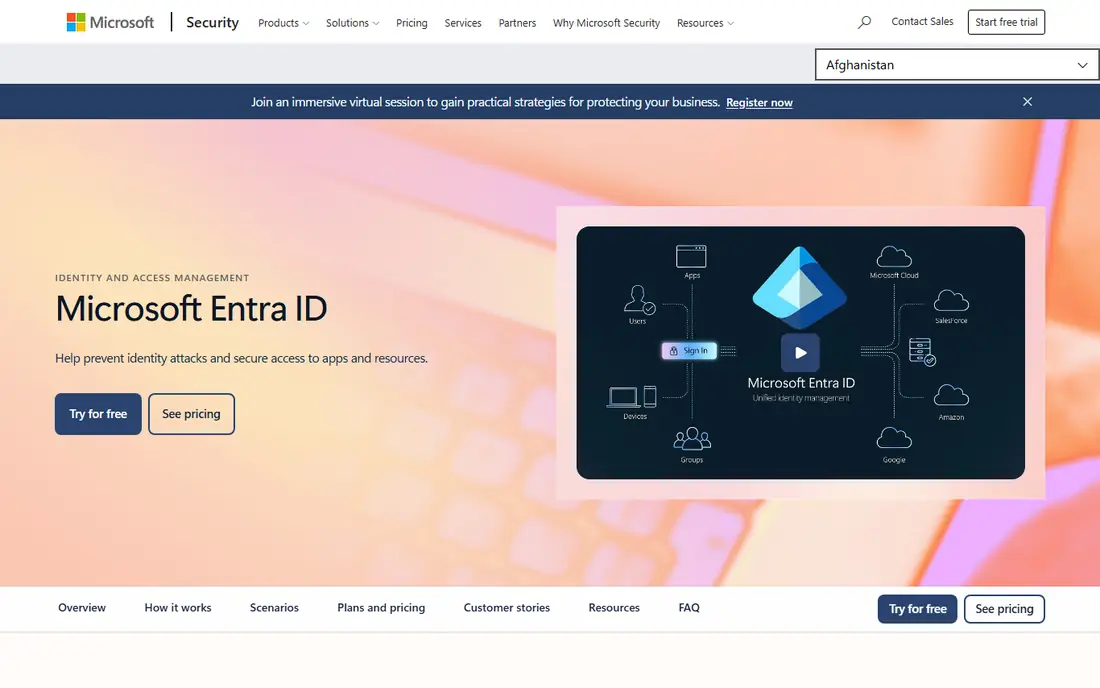
Task: Open the Services menu item
Action: pos(463,23)
